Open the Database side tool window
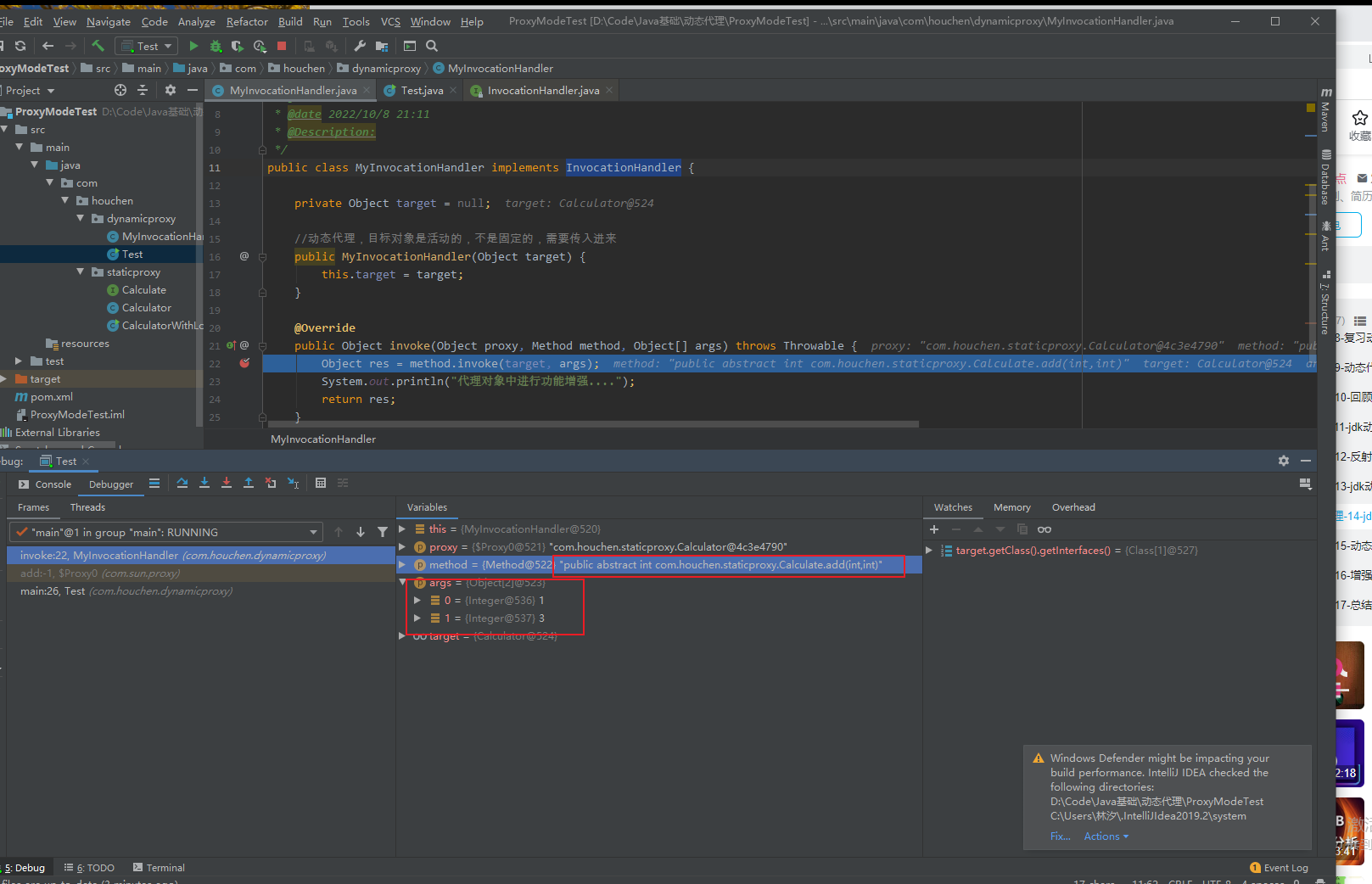The image size is (1372, 884). point(1325,177)
